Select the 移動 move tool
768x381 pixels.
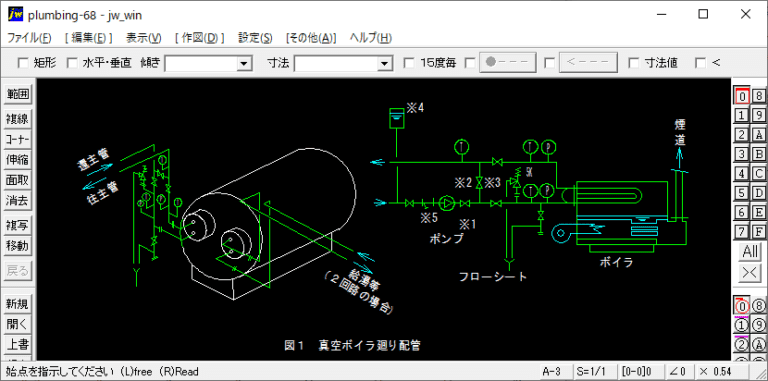(x=18, y=246)
